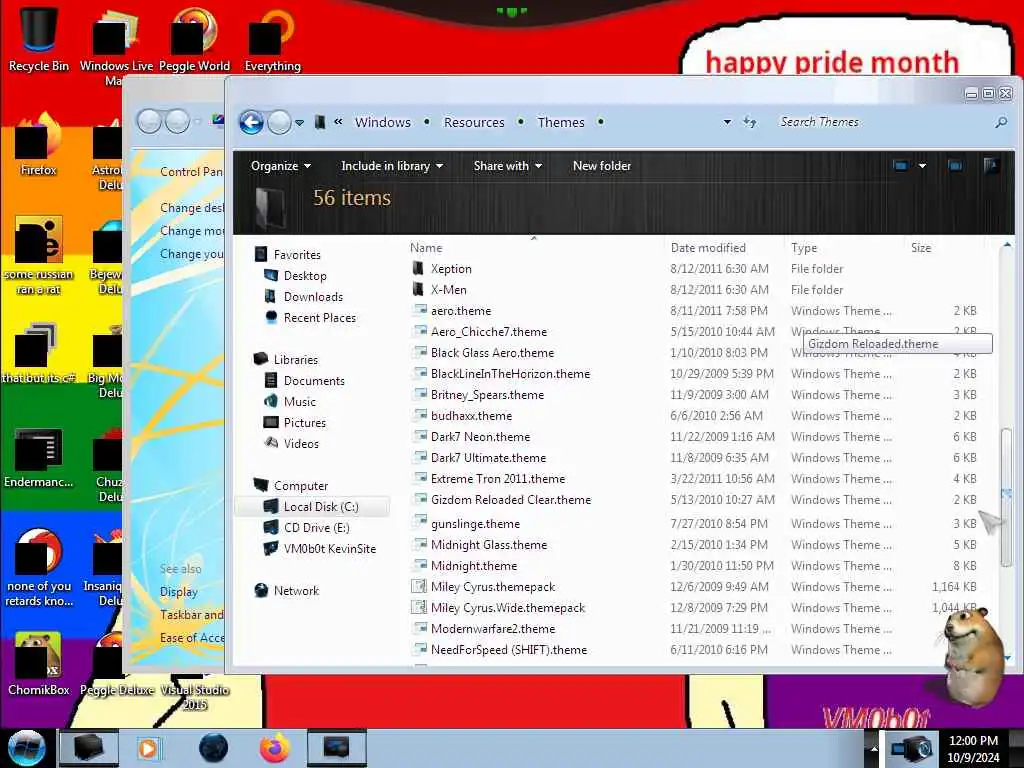Select Gizdom Reloaded Clear.theme file
The height and width of the screenshot is (768, 1024).
[x=511, y=500]
